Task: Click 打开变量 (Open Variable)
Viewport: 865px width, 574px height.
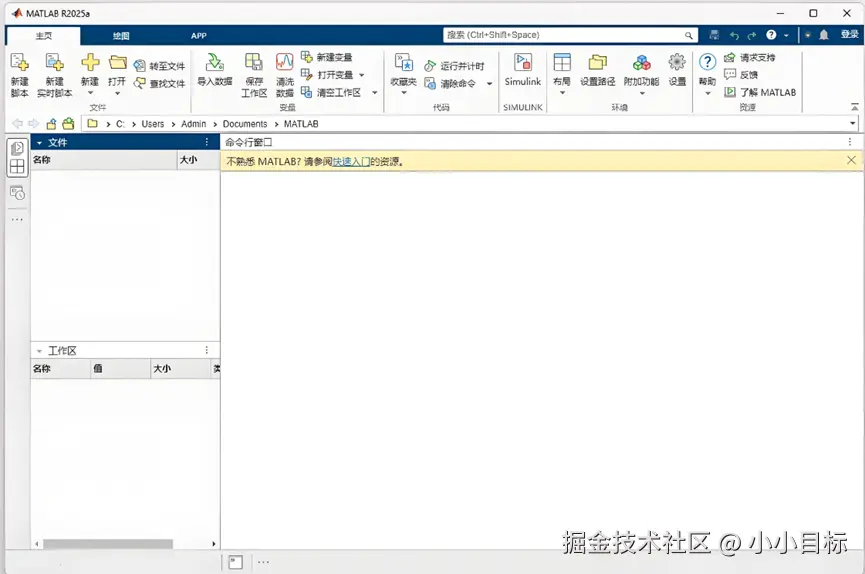Action: pyautogui.click(x=327, y=75)
